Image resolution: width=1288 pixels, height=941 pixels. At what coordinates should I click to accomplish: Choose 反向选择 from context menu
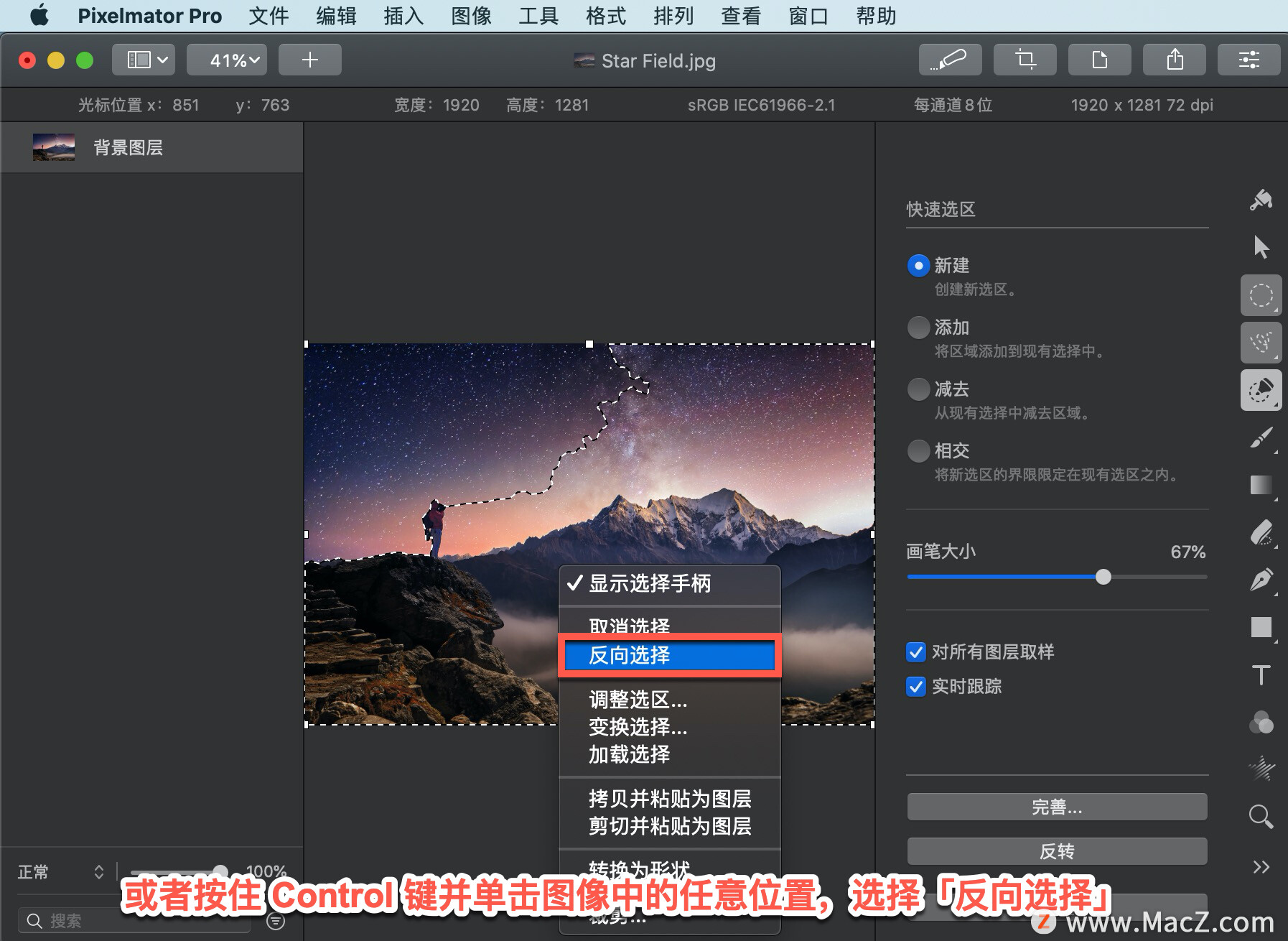670,655
